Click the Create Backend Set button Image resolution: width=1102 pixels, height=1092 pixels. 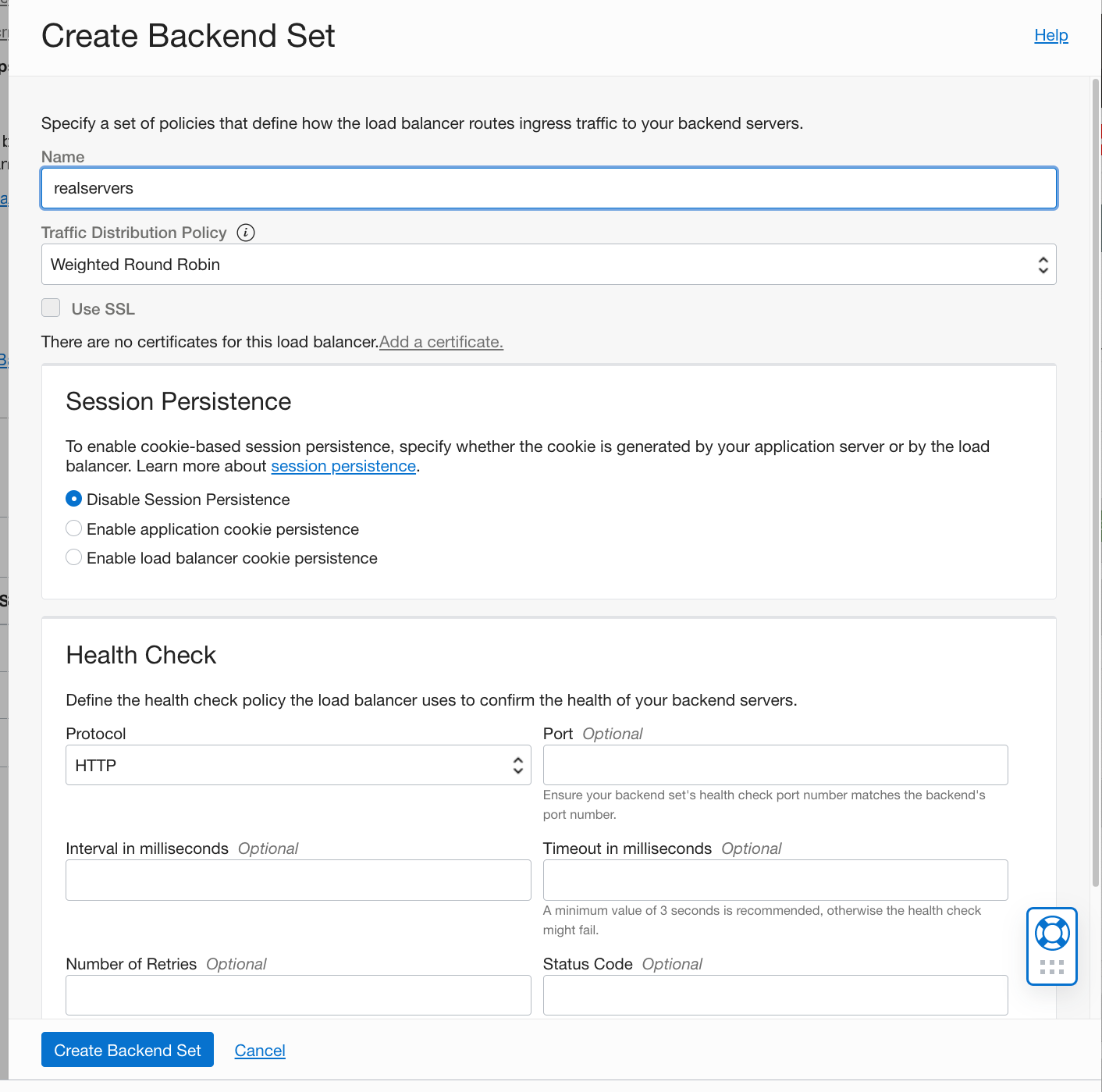[127, 1050]
